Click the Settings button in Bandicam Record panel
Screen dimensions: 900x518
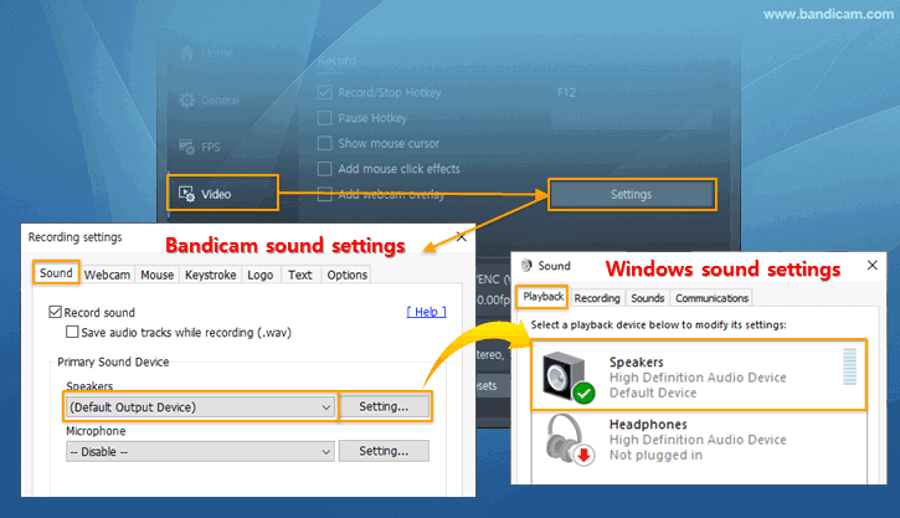click(632, 195)
